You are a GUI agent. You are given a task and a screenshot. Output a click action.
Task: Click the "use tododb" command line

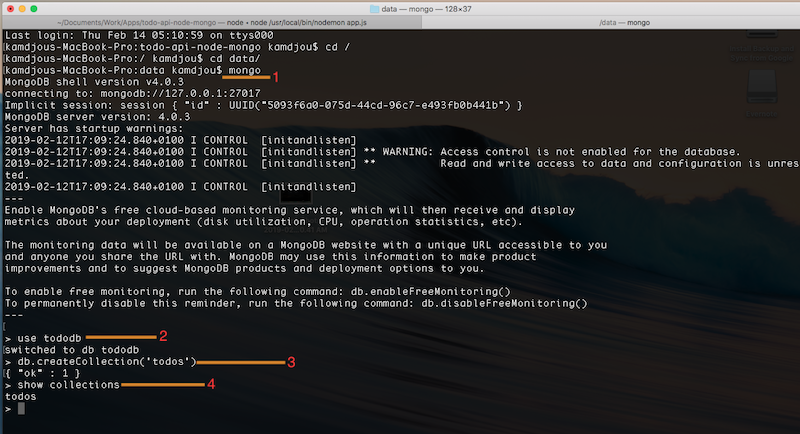click(x=51, y=337)
